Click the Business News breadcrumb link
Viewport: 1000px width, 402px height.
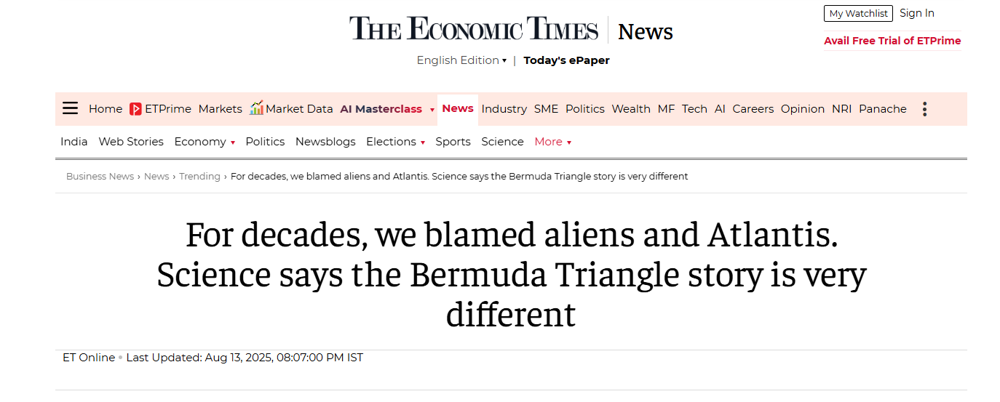[100, 177]
